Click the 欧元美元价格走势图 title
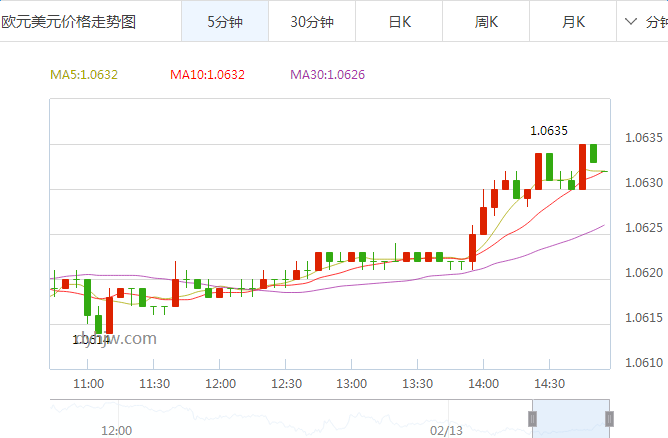668x438 pixels. [69, 21]
